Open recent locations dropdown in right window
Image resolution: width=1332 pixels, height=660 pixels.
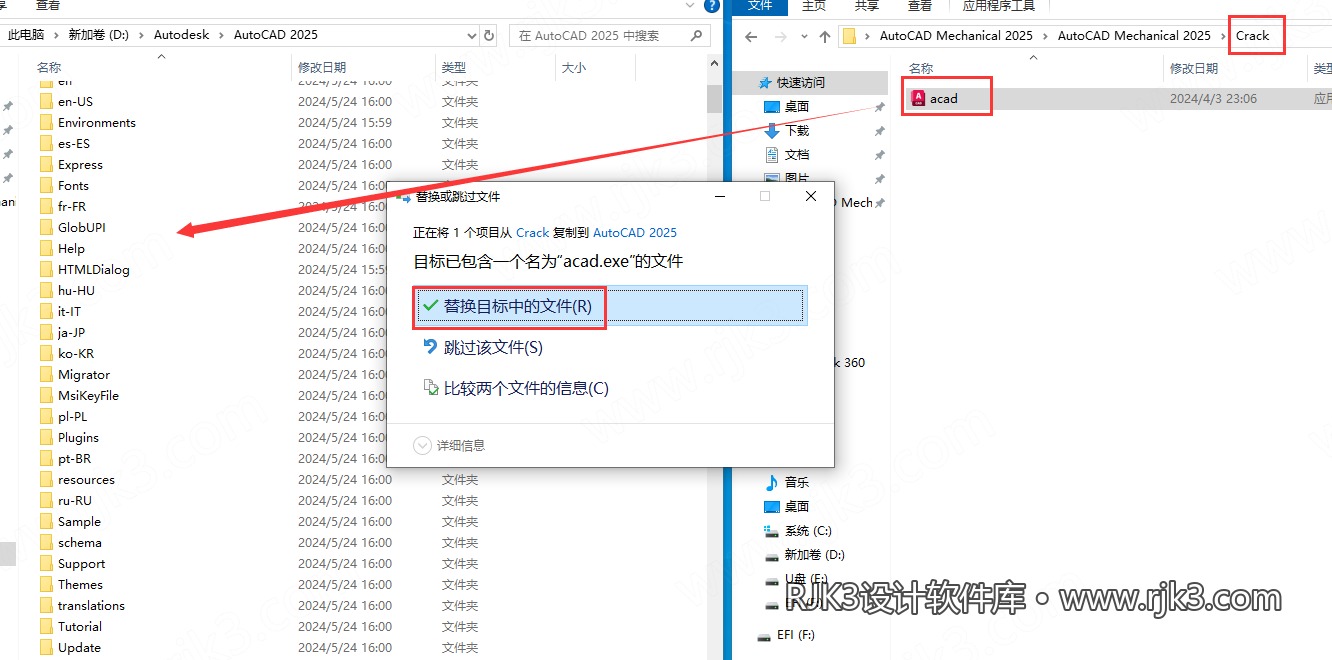[803, 37]
